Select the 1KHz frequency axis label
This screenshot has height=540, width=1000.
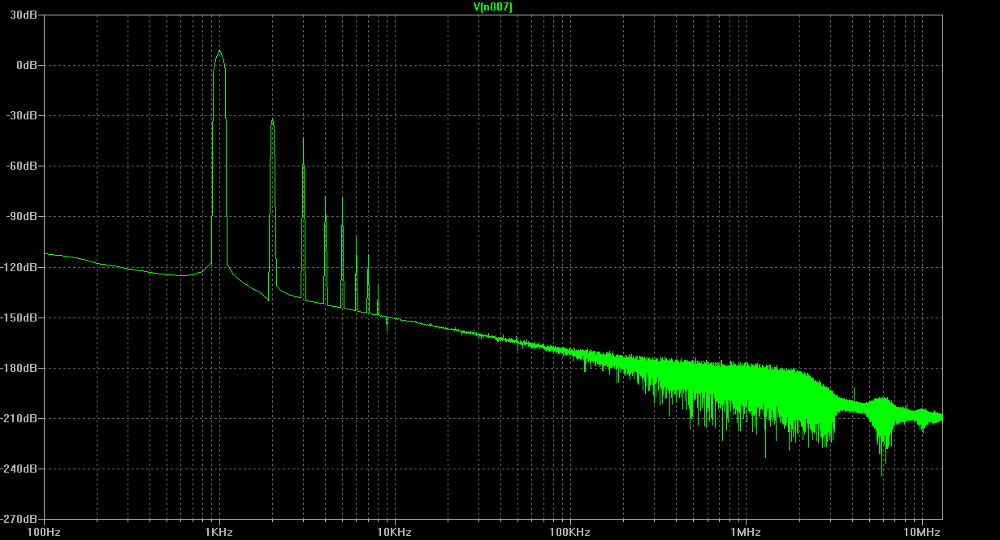[218, 531]
